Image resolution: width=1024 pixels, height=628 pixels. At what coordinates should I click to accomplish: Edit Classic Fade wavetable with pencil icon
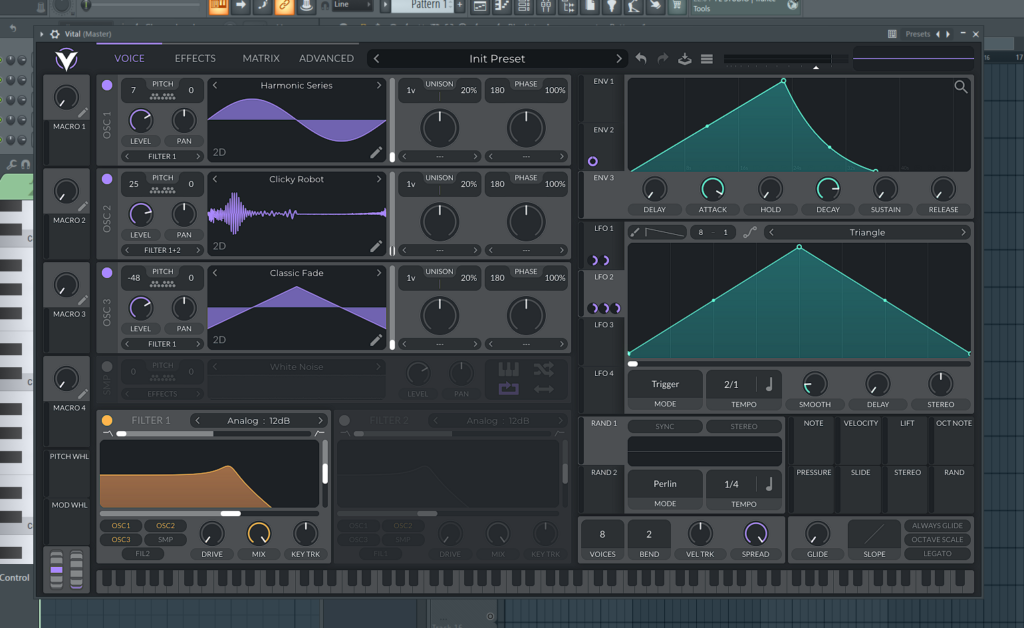(376, 339)
